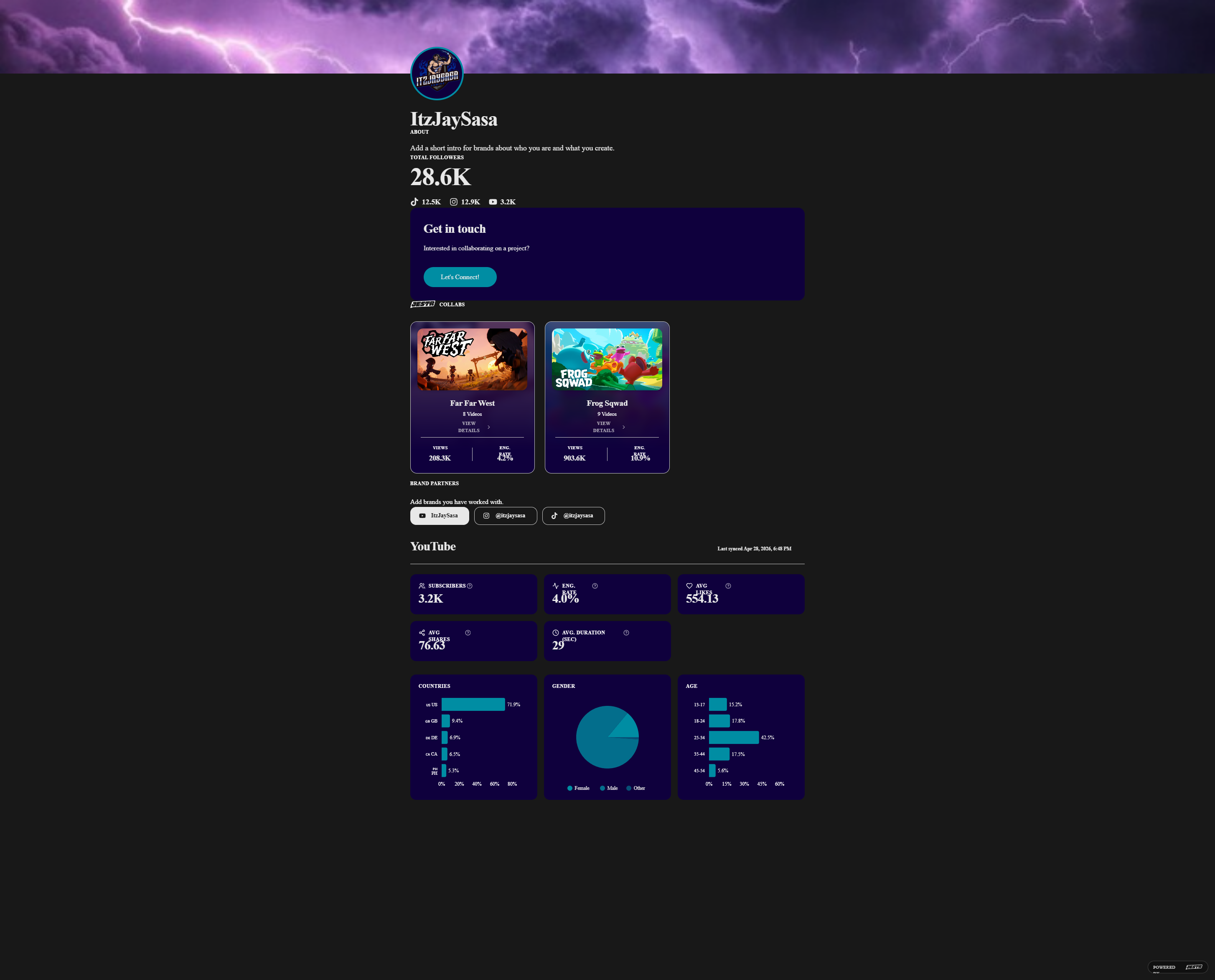Click the Instagram follower count icon
The width and height of the screenshot is (1215, 980).
coord(454,201)
